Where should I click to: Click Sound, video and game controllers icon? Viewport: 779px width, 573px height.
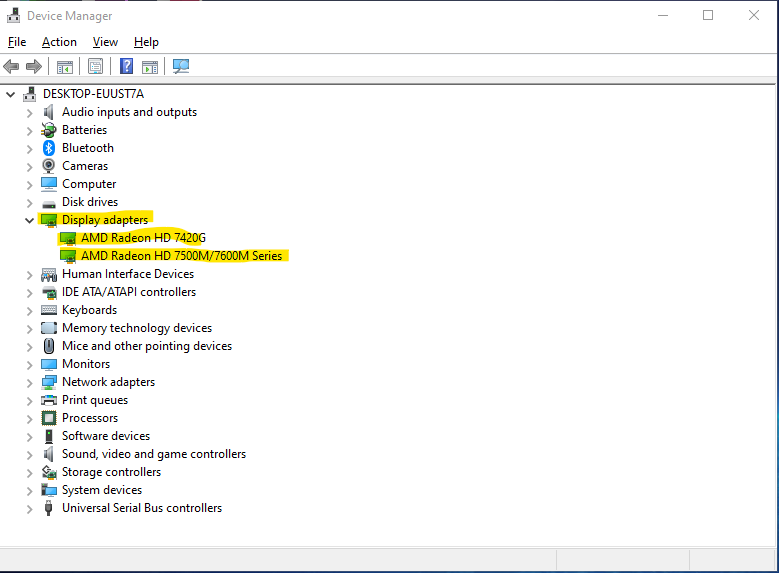[49, 454]
